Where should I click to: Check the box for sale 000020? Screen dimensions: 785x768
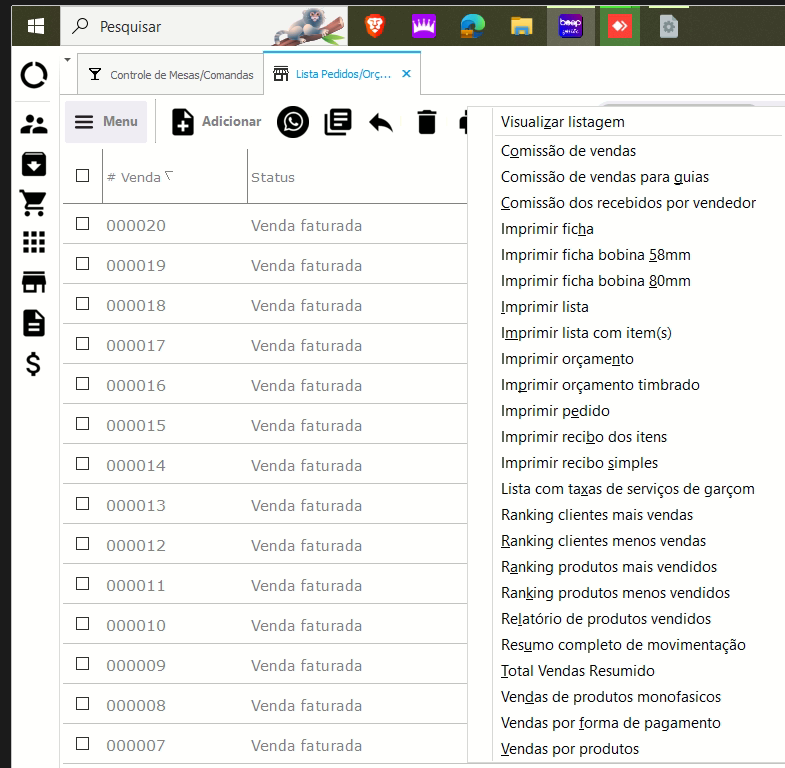[83, 224]
